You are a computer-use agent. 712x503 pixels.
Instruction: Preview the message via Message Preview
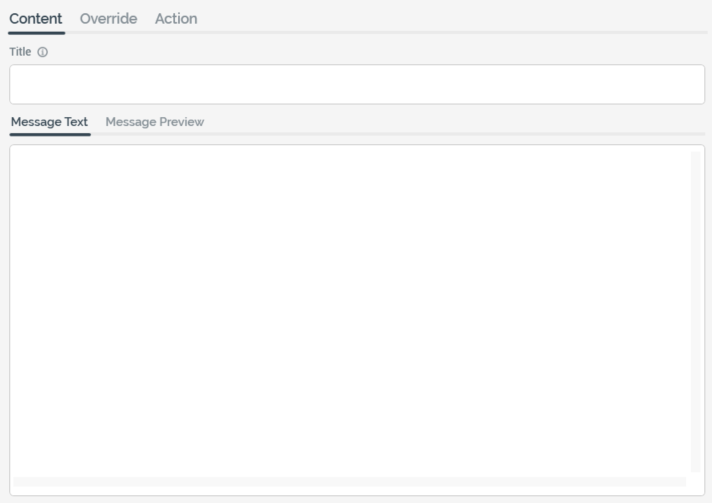point(154,122)
